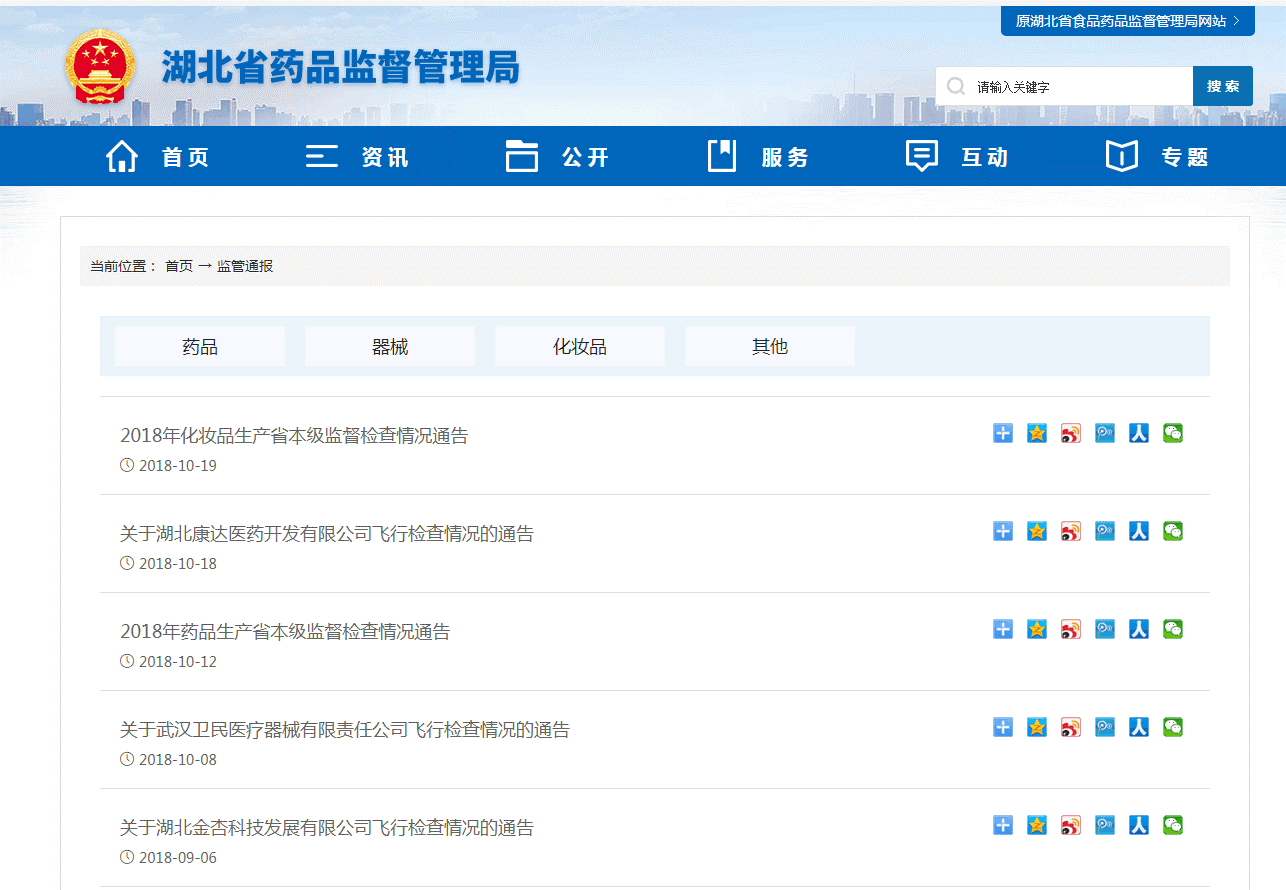Switch to the 器械 category tab
The width and height of the screenshot is (1286, 890).
click(x=389, y=345)
